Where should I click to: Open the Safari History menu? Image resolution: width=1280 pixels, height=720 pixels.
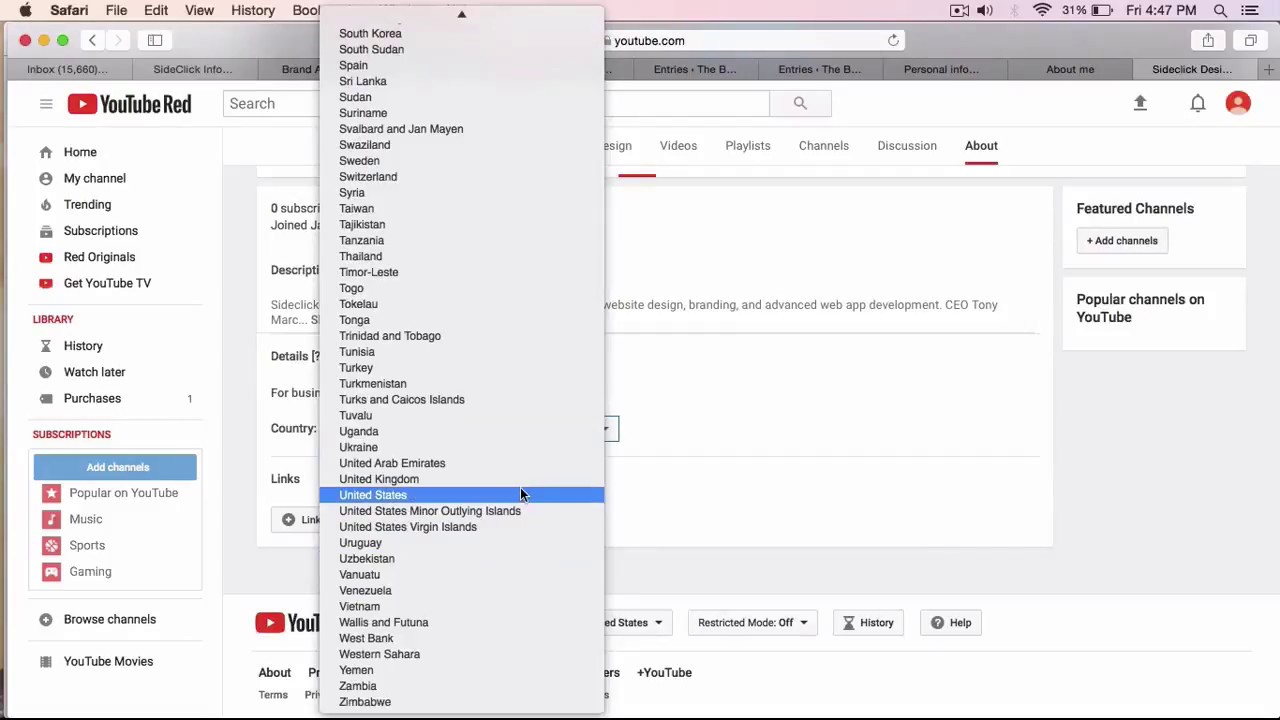pyautogui.click(x=253, y=10)
